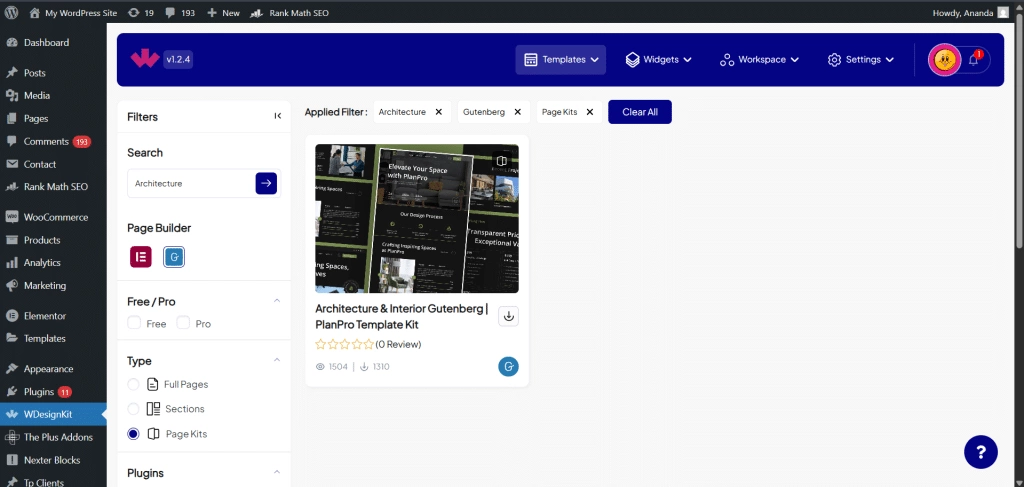Viewport: 1024px width, 487px height.
Task: Check the Pro checkbox
Action: (x=184, y=323)
